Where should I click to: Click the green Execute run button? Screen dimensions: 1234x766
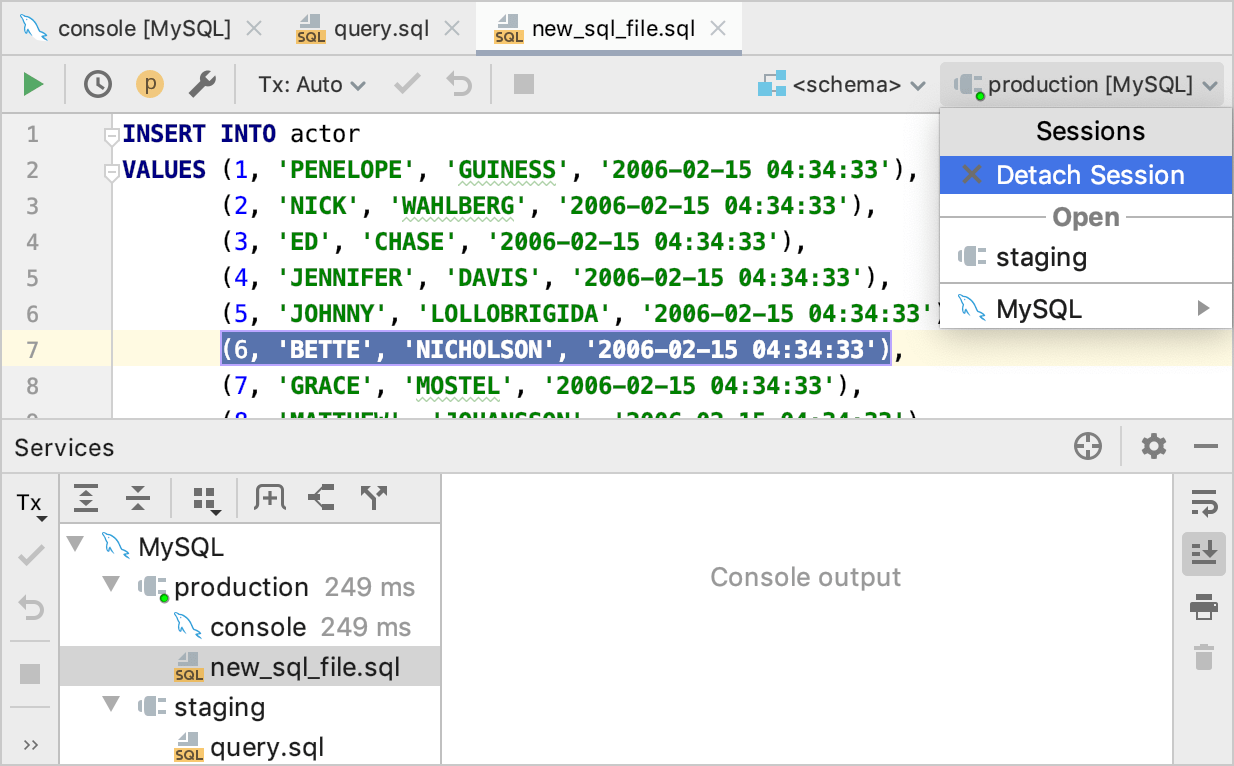(x=34, y=85)
